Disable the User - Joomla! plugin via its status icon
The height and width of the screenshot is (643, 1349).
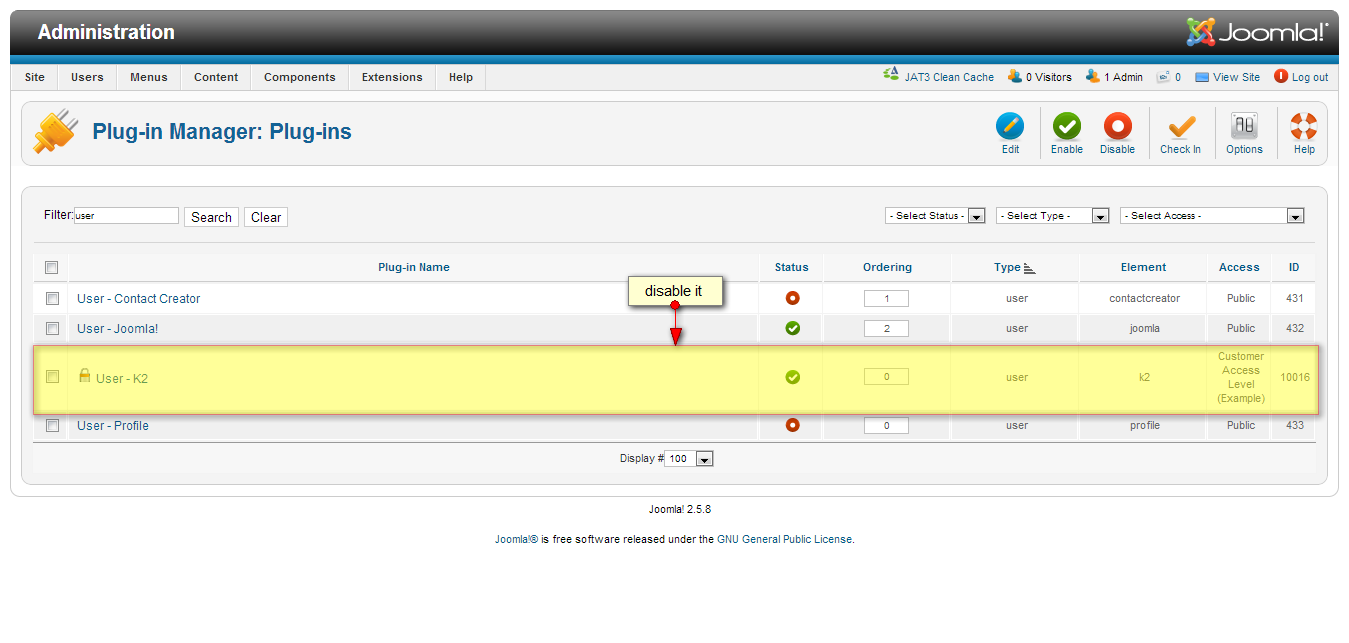792,328
